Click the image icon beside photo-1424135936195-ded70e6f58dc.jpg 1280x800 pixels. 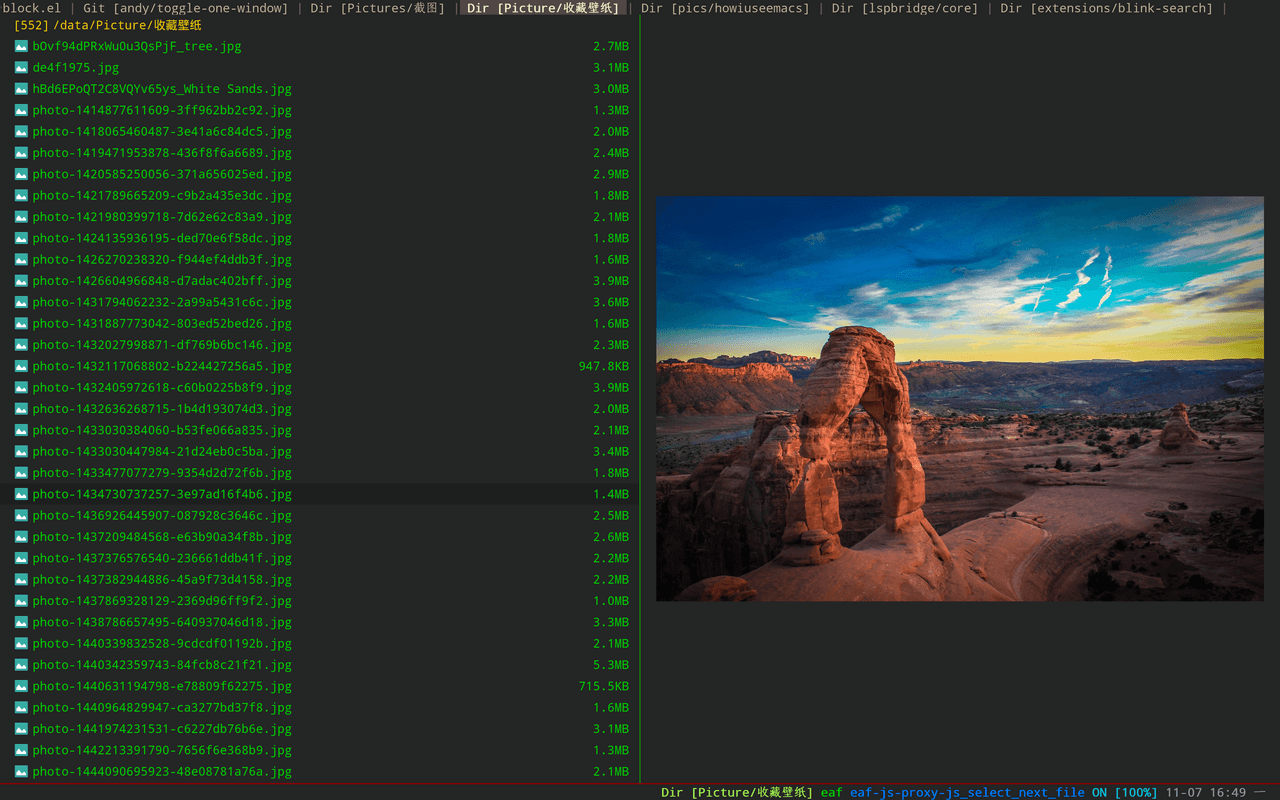[x=21, y=238]
